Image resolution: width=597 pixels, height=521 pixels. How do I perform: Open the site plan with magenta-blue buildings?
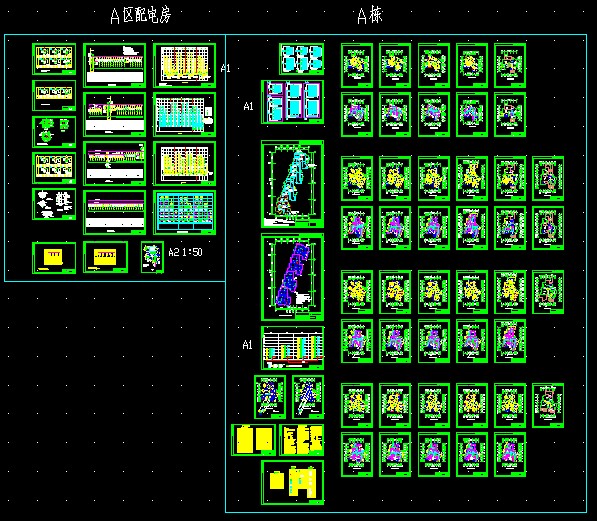pyautogui.click(x=292, y=277)
